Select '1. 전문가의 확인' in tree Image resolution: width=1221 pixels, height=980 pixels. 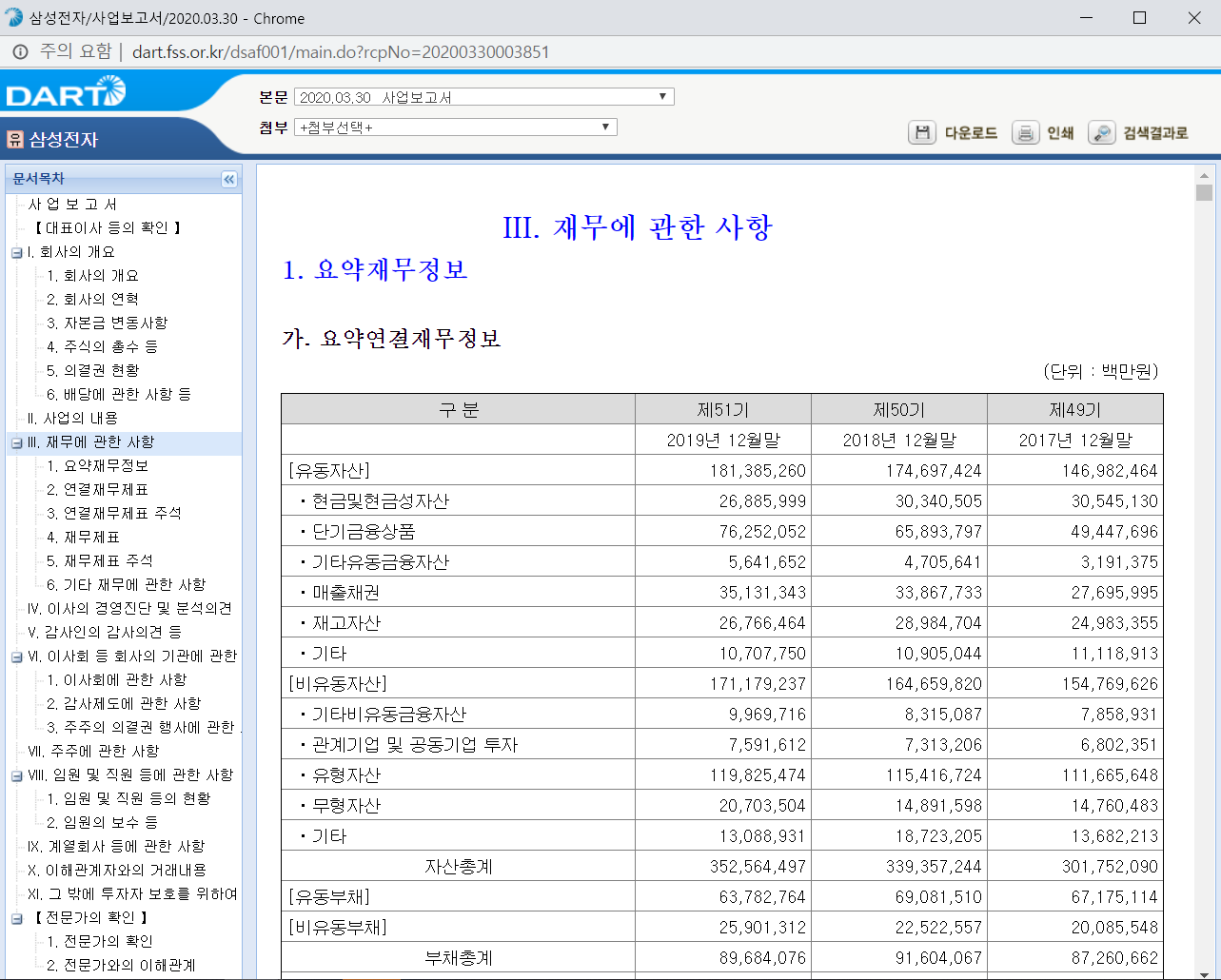click(x=100, y=942)
